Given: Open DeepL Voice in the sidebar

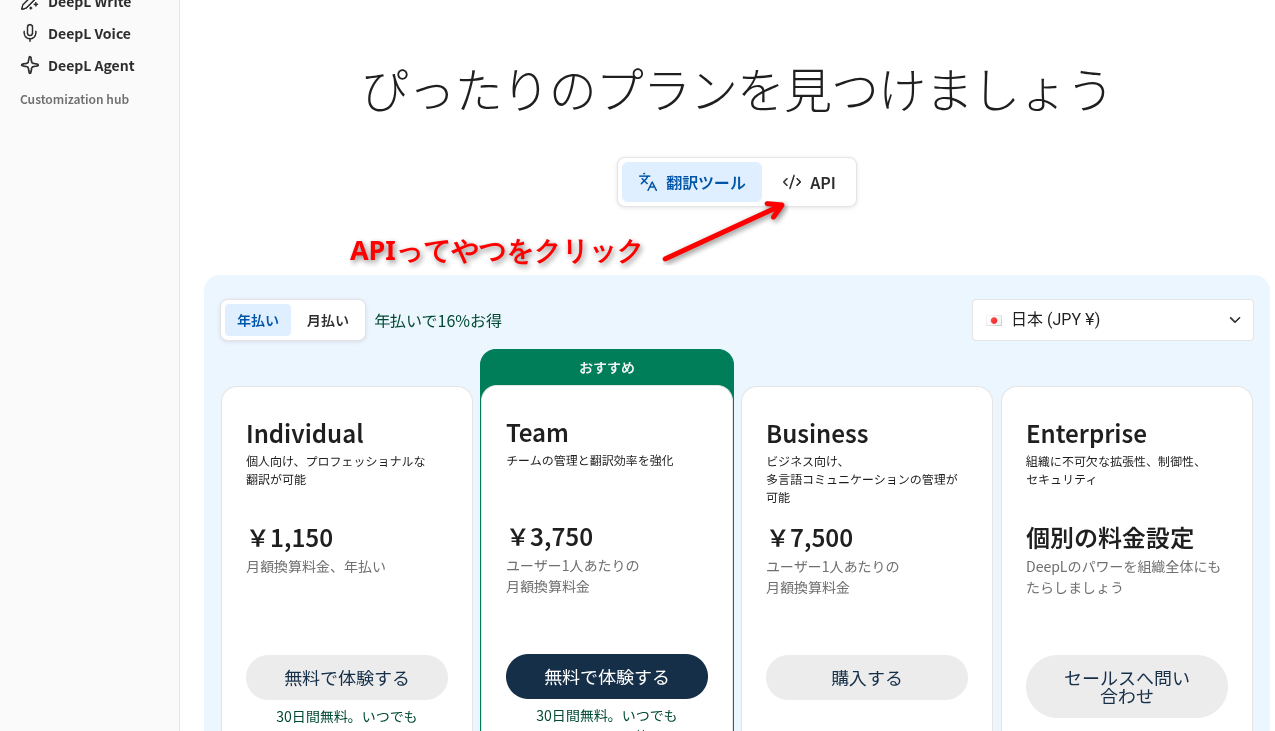Looking at the screenshot, I should click(89, 33).
